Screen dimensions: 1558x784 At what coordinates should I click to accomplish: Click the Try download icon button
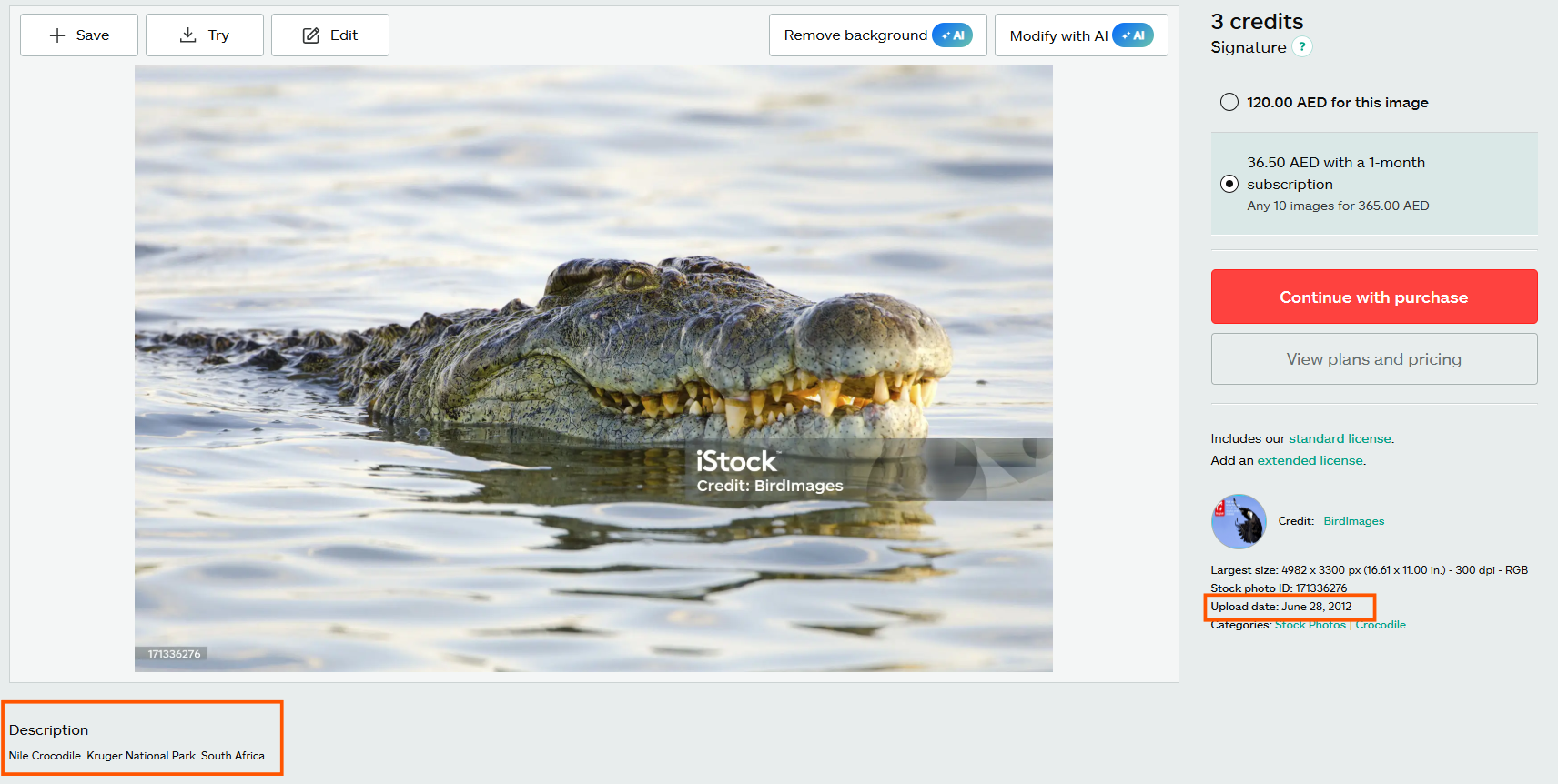pyautogui.click(x=205, y=35)
